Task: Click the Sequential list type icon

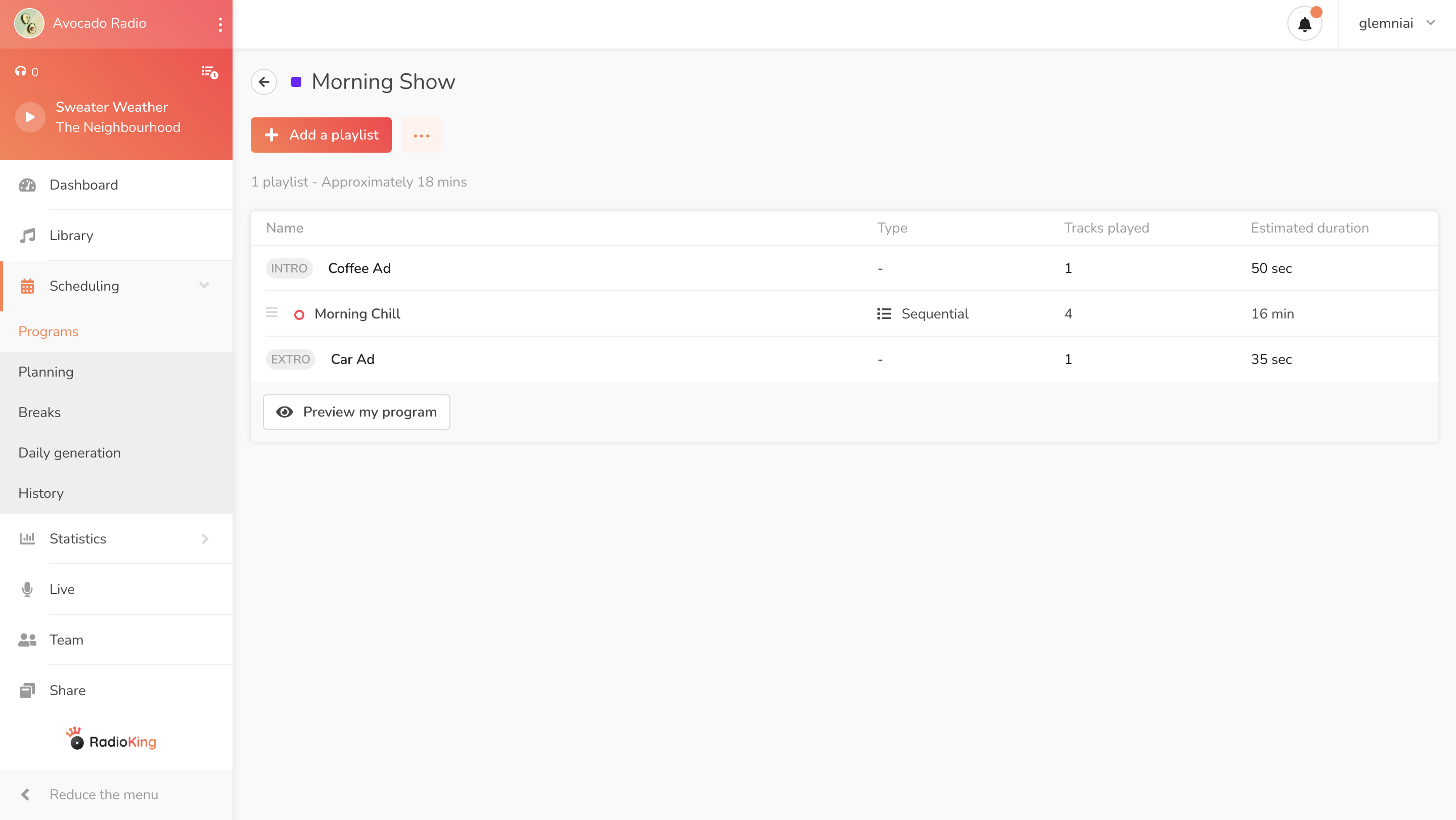Action: click(884, 313)
